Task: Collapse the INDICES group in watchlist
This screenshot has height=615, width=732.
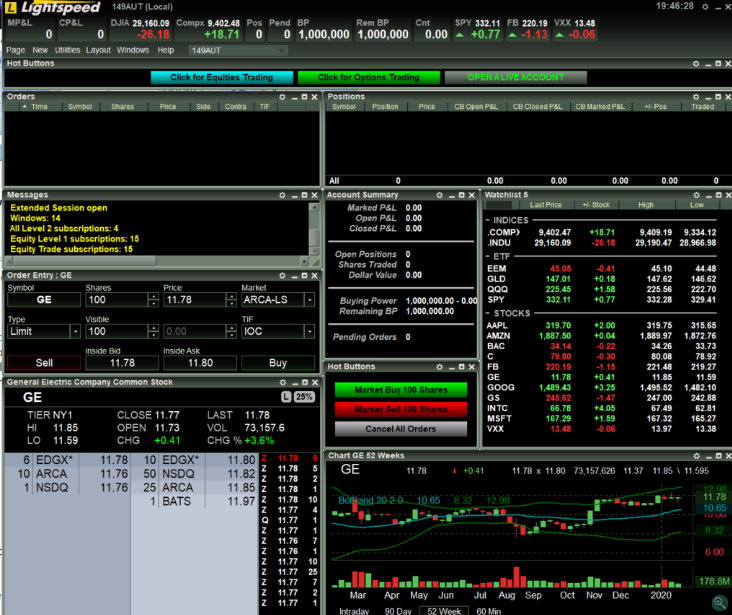Action: (x=487, y=220)
